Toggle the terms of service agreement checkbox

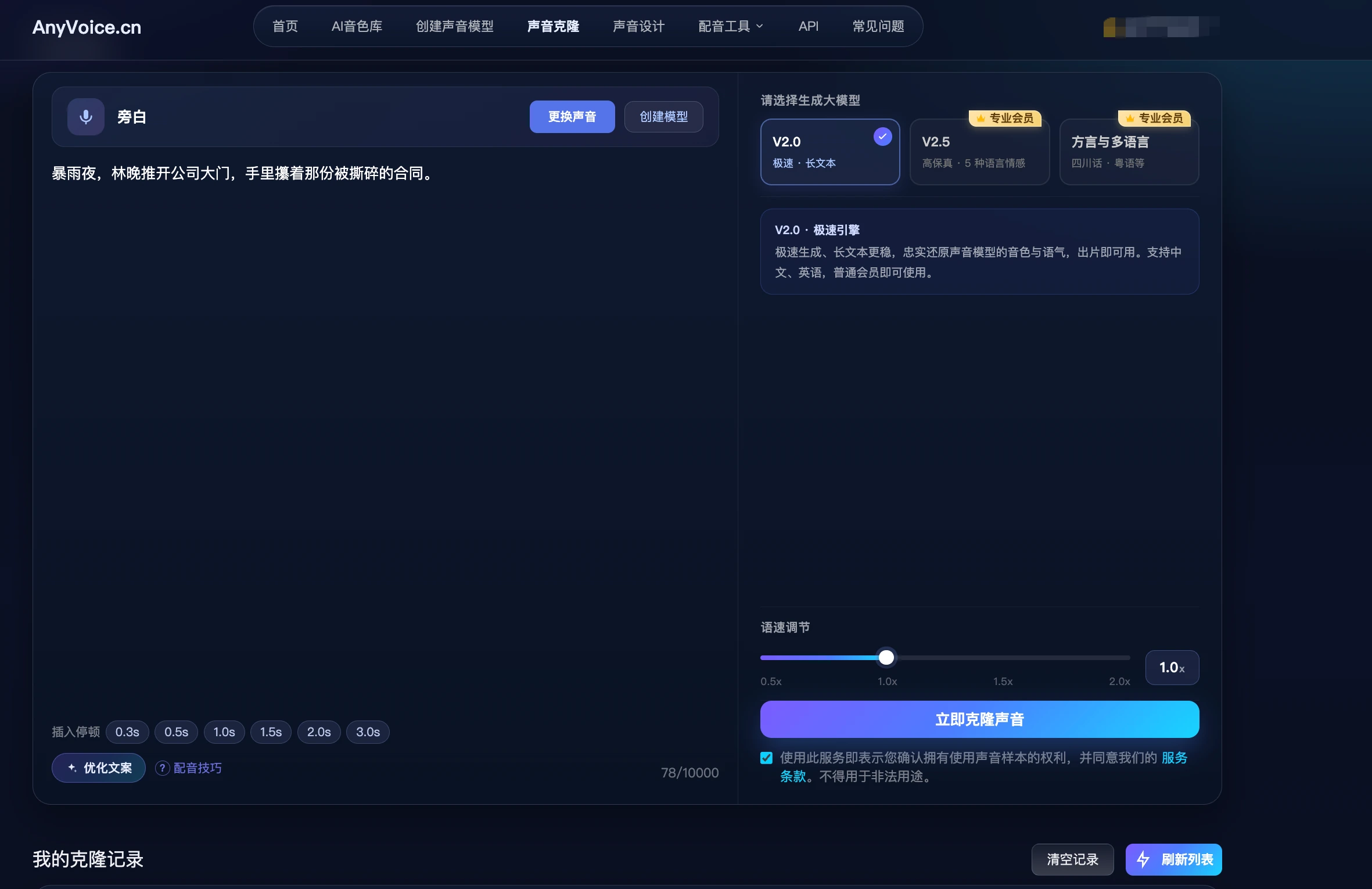pyautogui.click(x=766, y=758)
